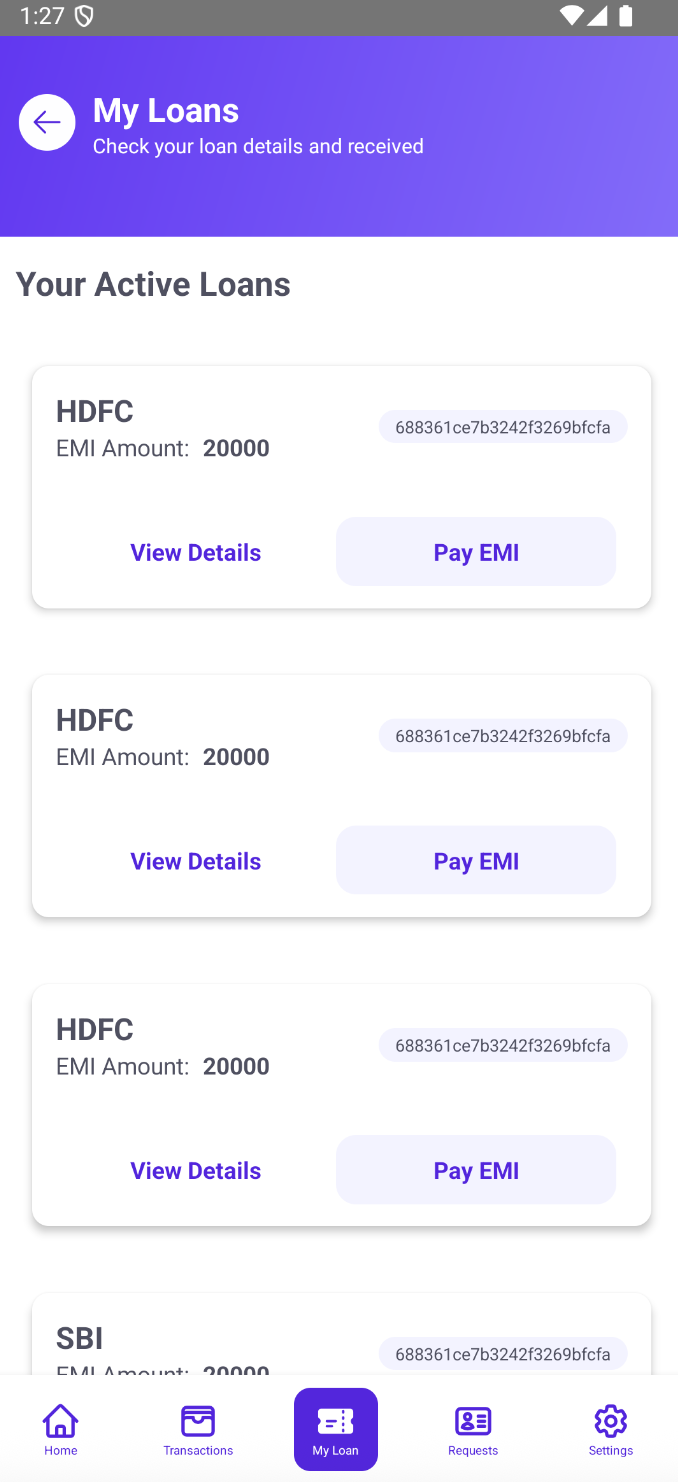The image size is (678, 1482).
Task: Tap the shield icon in status bar
Action: tap(85, 16)
